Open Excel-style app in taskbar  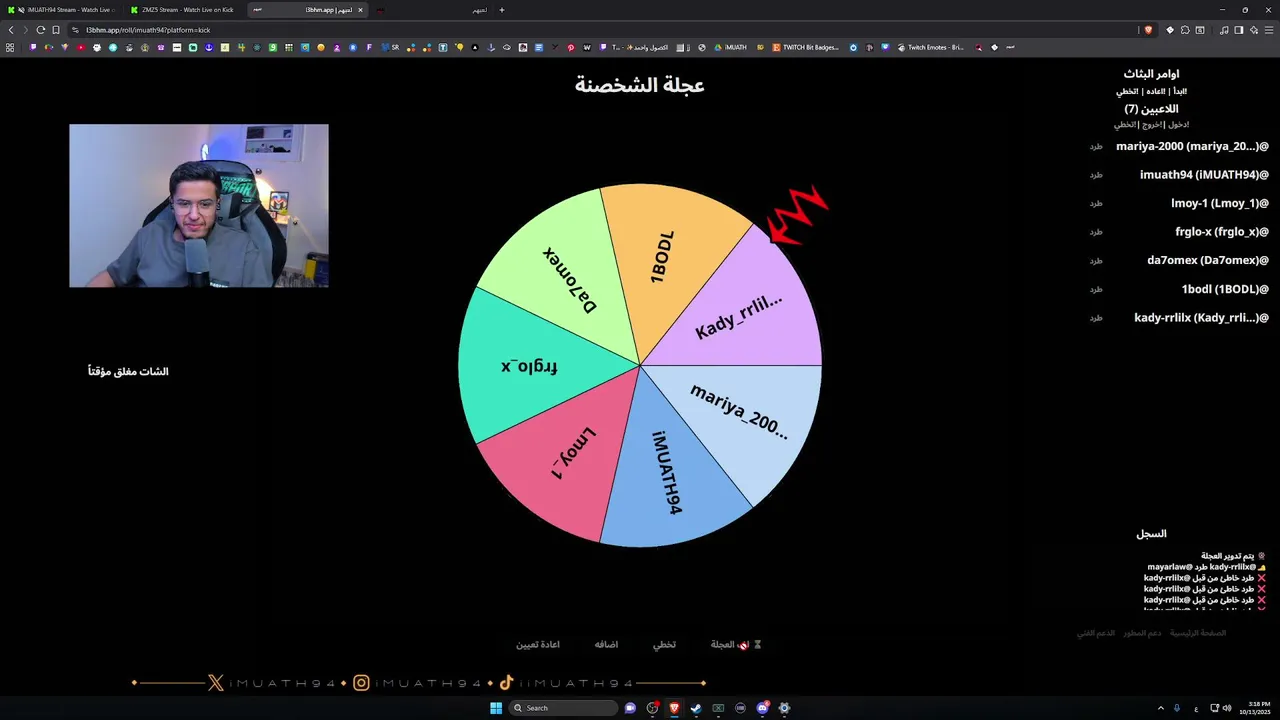click(718, 708)
